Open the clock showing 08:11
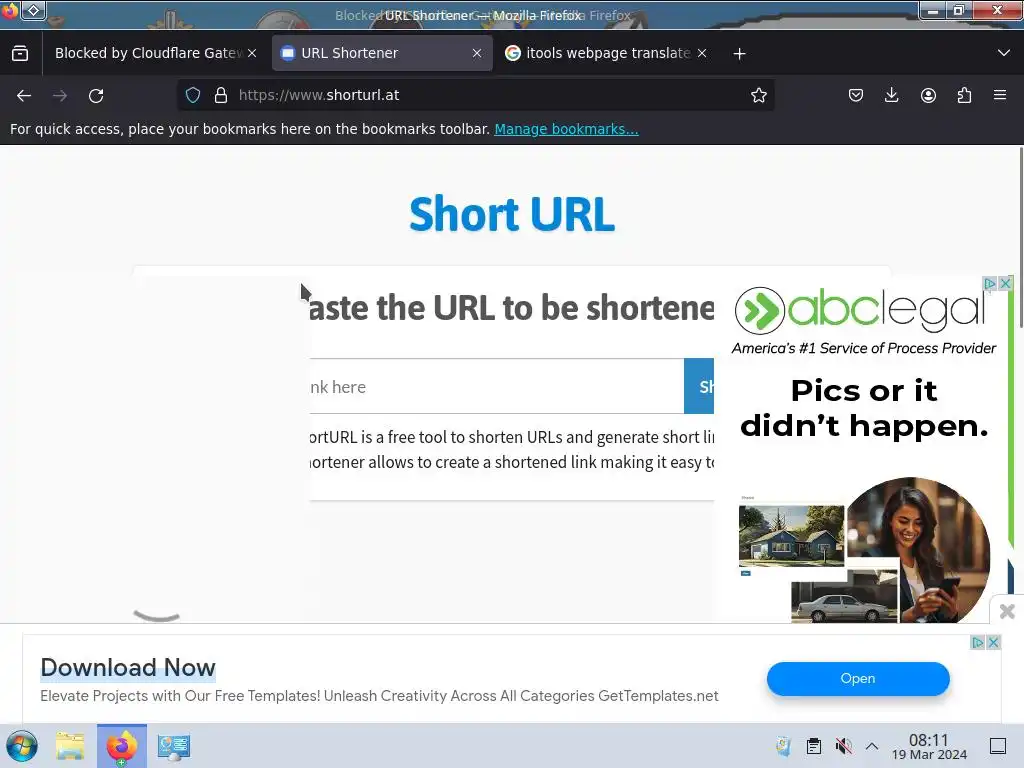This screenshot has width=1024, height=768. (929, 746)
